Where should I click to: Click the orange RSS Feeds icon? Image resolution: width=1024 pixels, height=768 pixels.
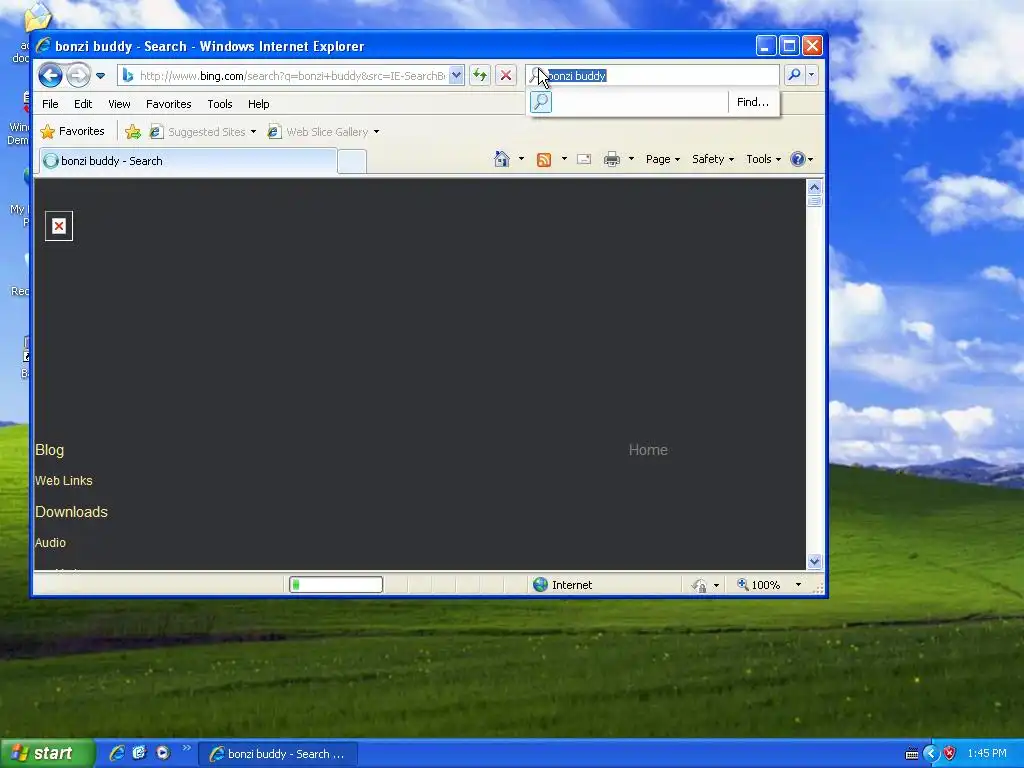click(x=543, y=159)
